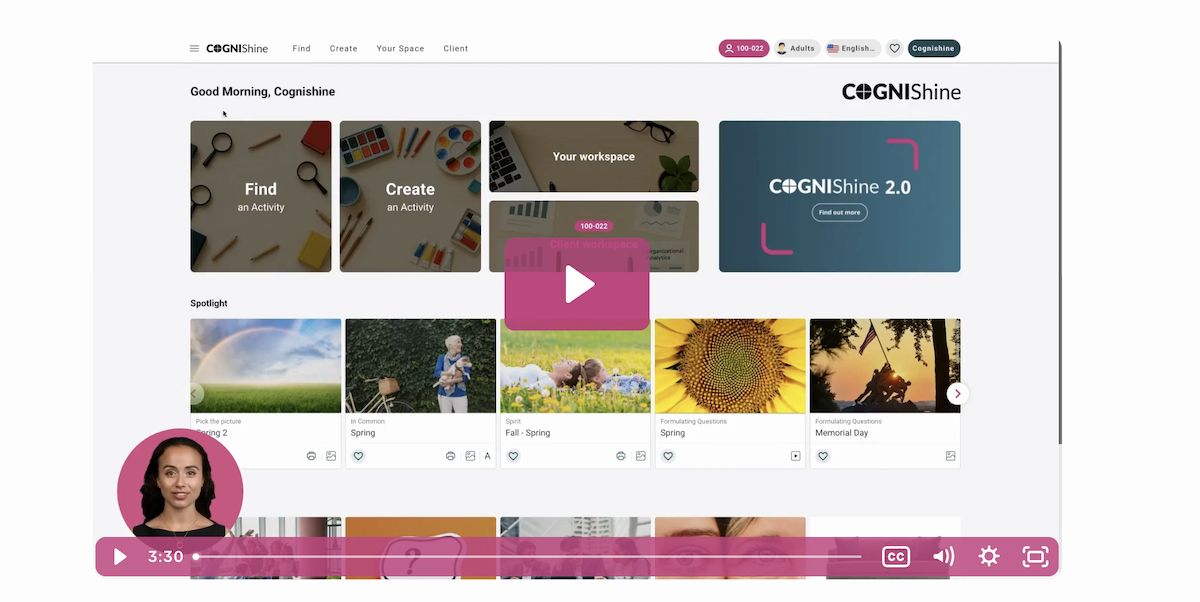This screenshot has width=1200, height=602.
Task: Click the '3:30' video duration text
Action: [166, 557]
